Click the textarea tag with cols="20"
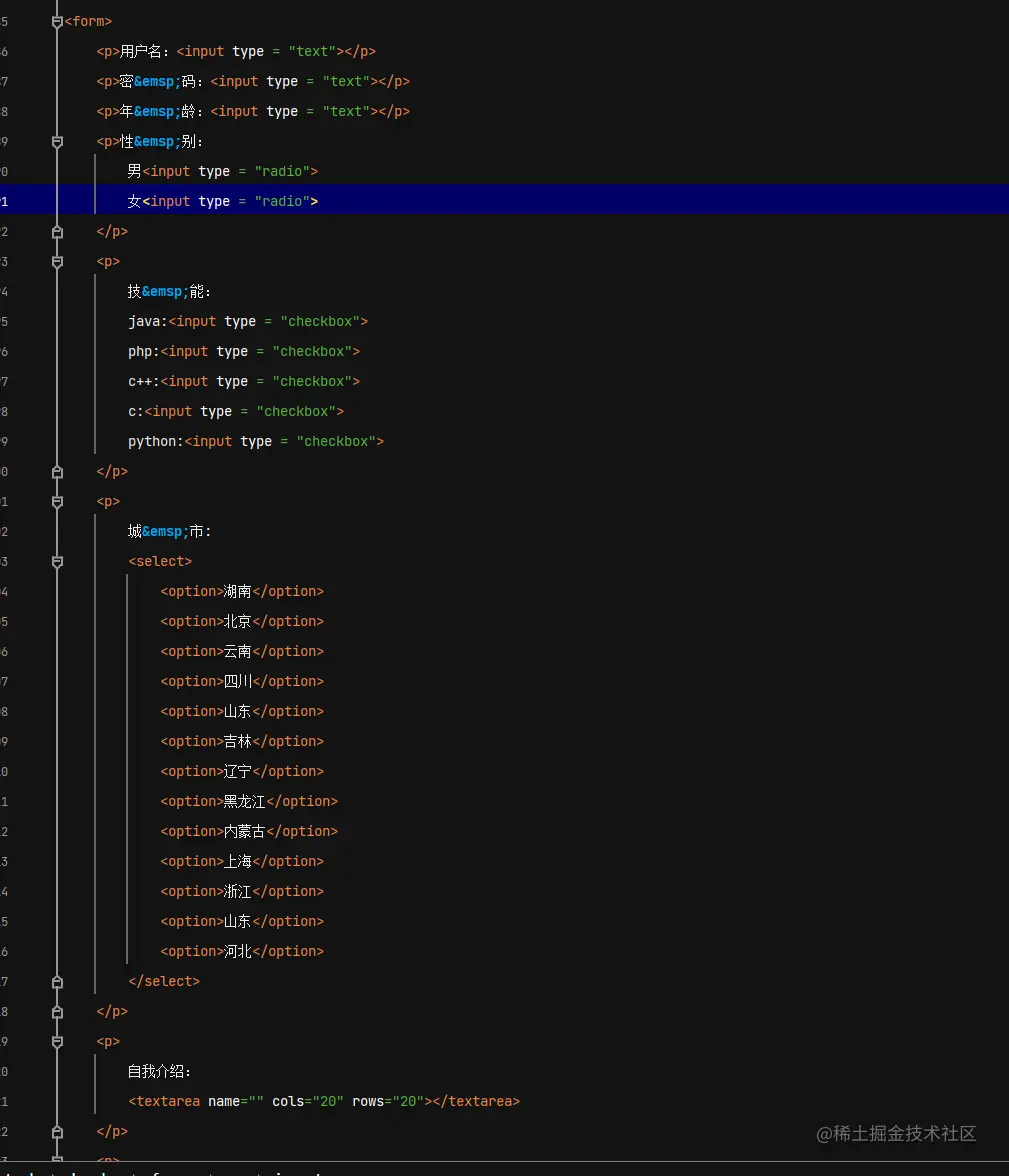Screen dimensions: 1009x1176 324,1102
